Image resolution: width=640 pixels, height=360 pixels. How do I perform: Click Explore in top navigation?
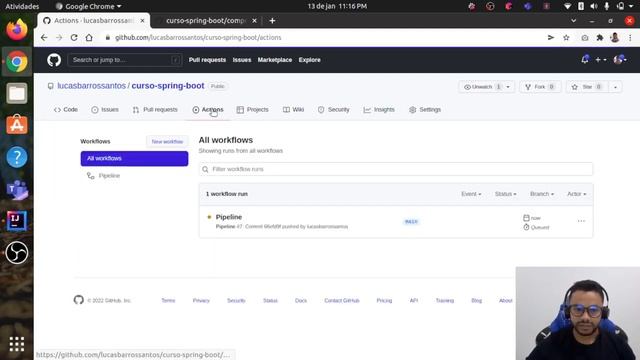[309, 60]
